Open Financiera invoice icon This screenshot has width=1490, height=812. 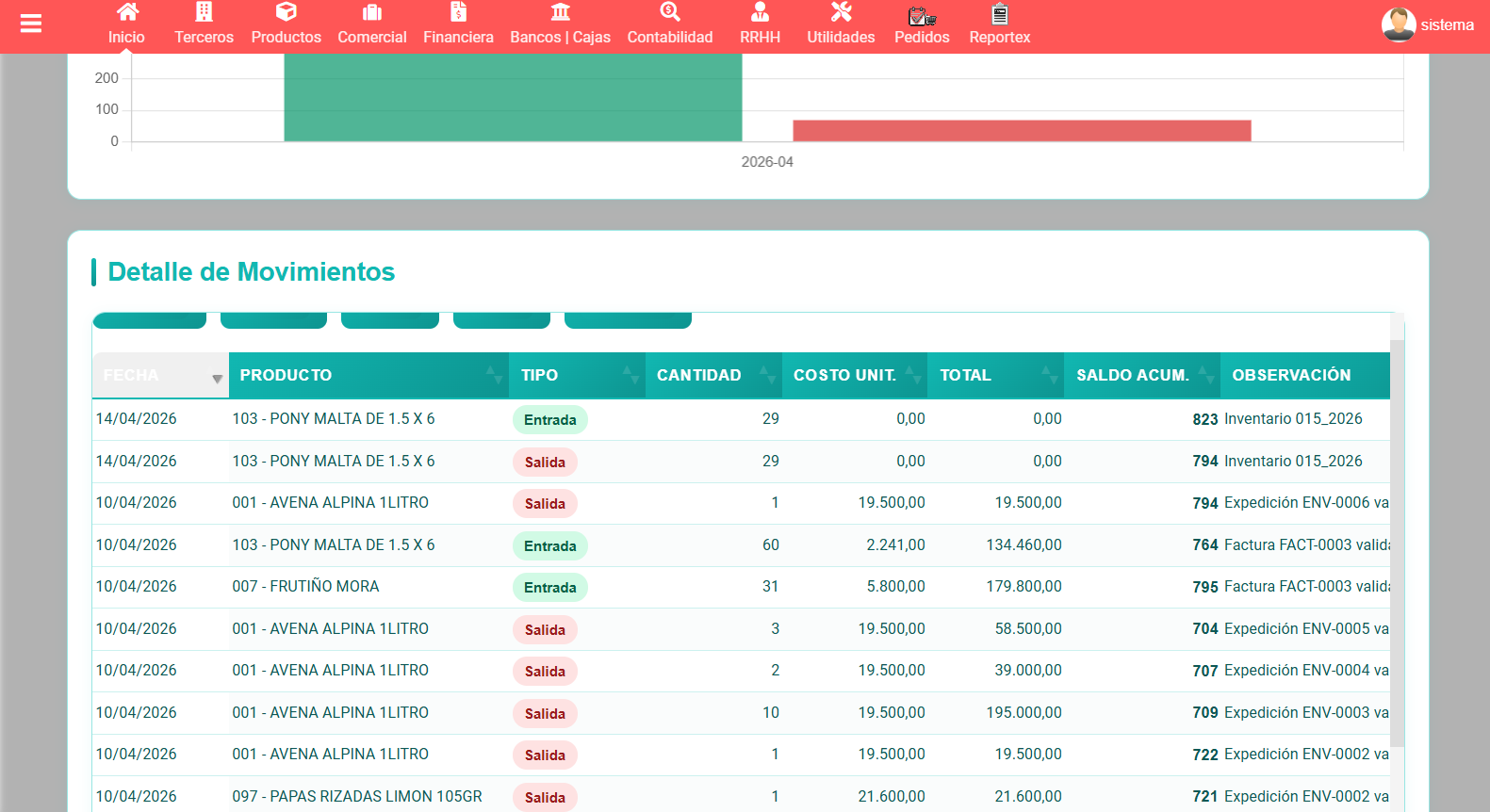[x=458, y=12]
